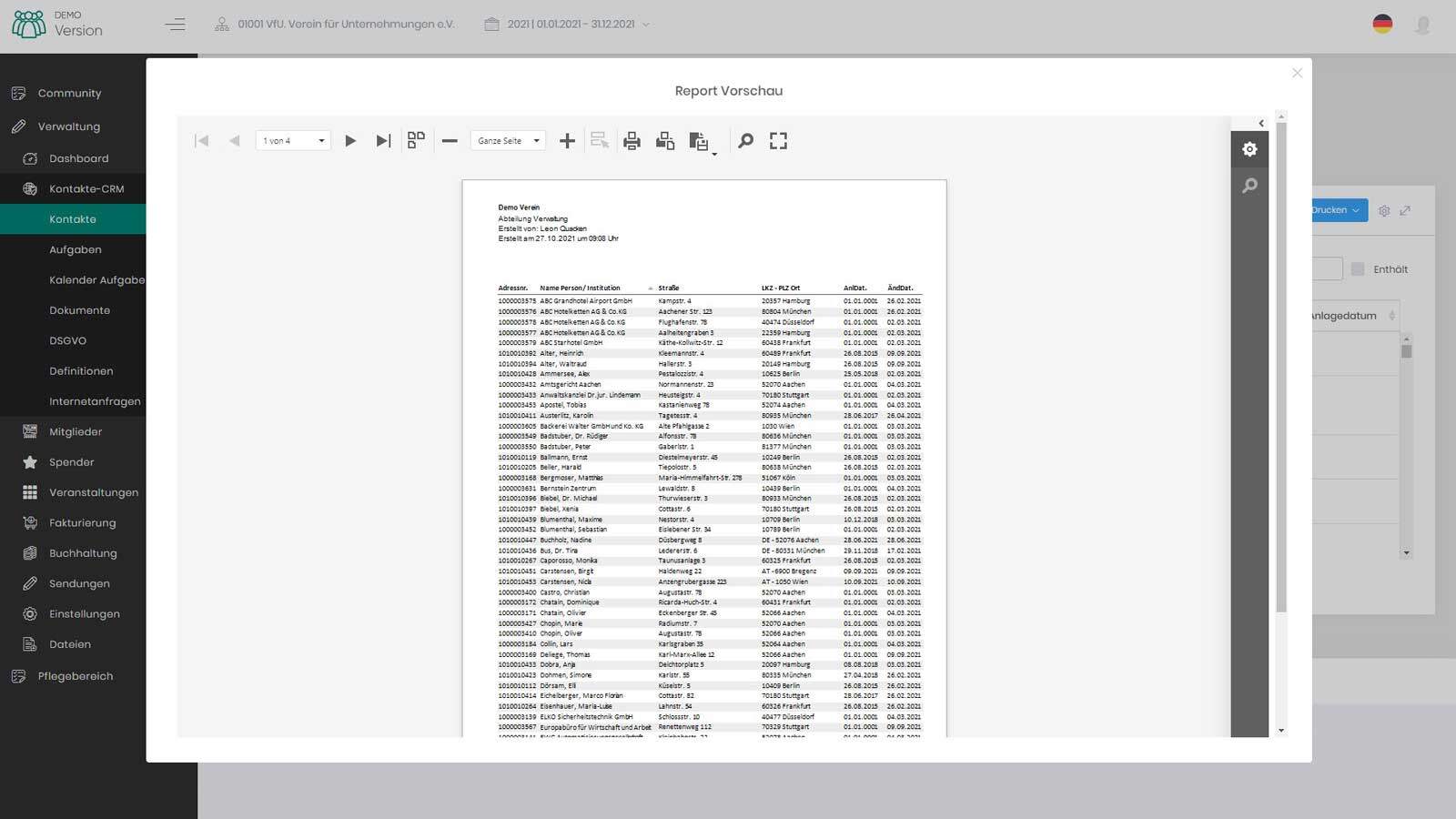Click the highlight editing fields icon
This screenshot has height=819, width=1456.
point(599,141)
